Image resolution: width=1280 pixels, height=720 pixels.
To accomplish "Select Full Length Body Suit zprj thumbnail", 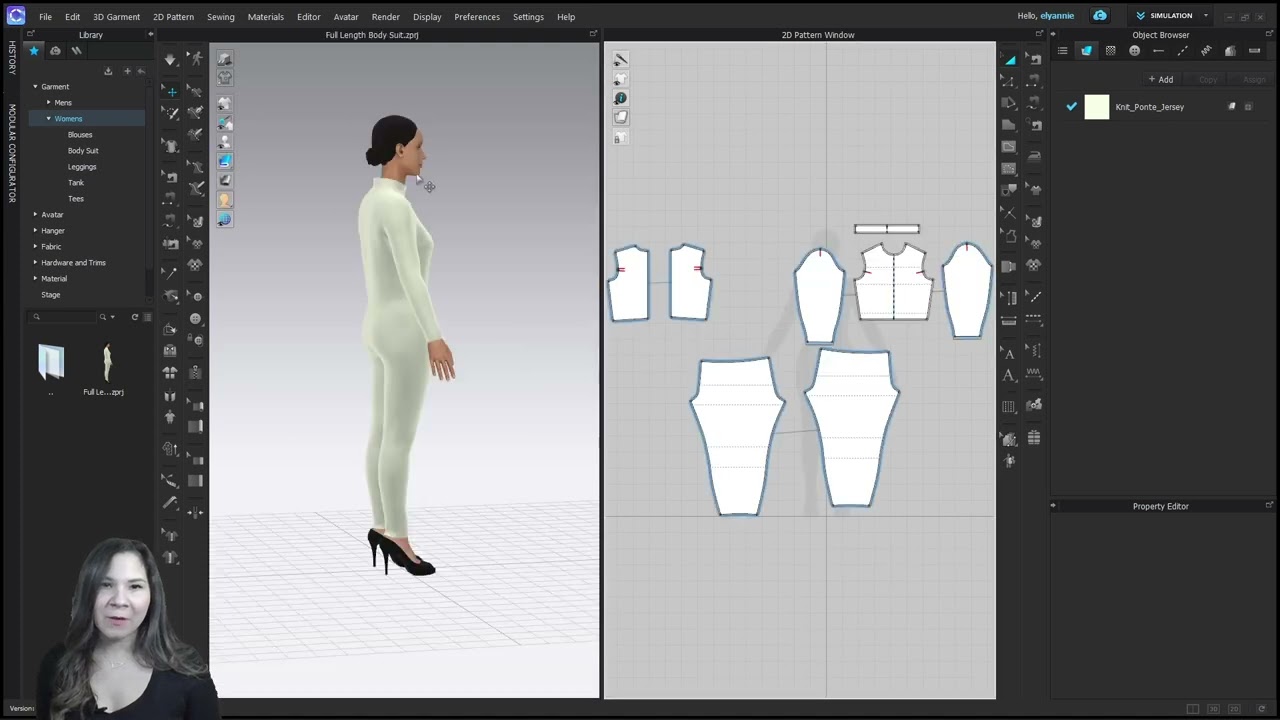I will (104, 364).
